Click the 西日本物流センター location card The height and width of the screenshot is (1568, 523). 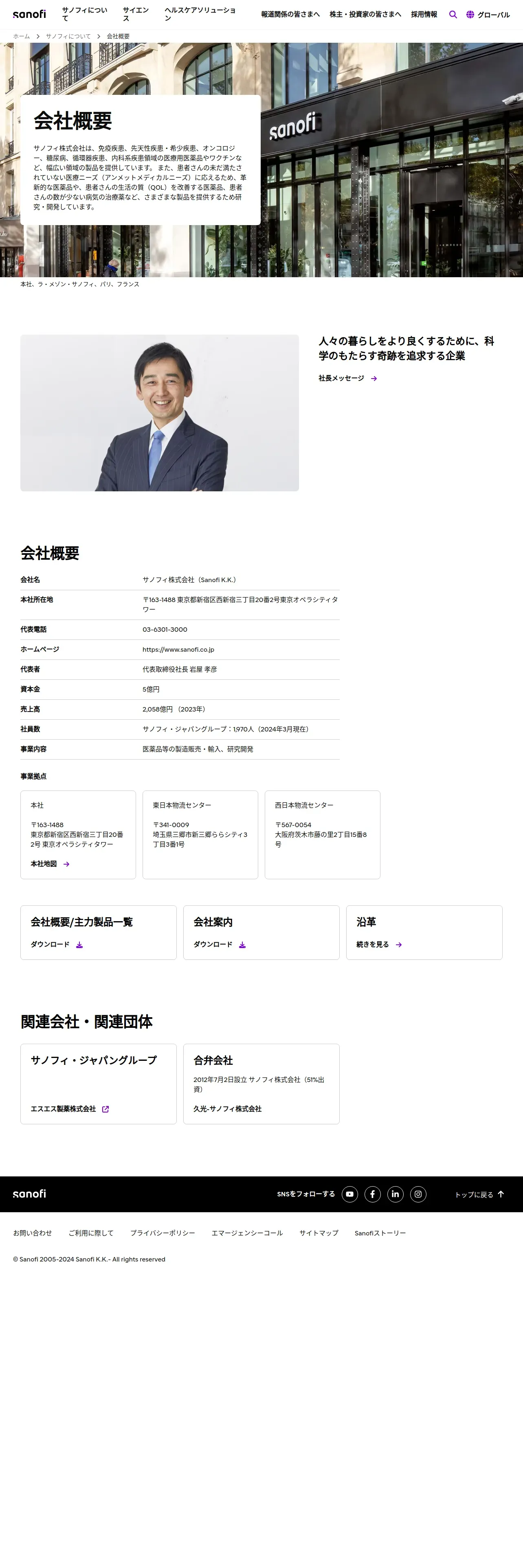[x=323, y=834]
